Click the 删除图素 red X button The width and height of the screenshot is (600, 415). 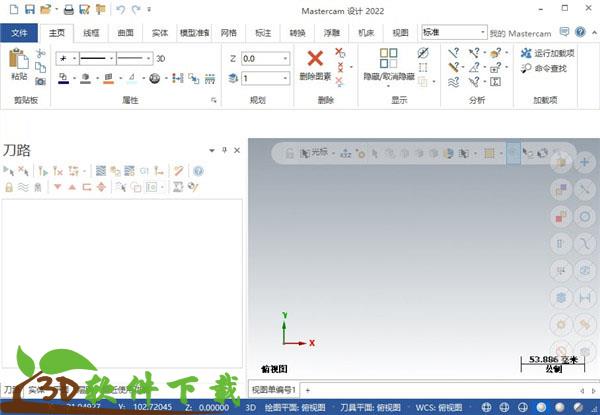315,65
